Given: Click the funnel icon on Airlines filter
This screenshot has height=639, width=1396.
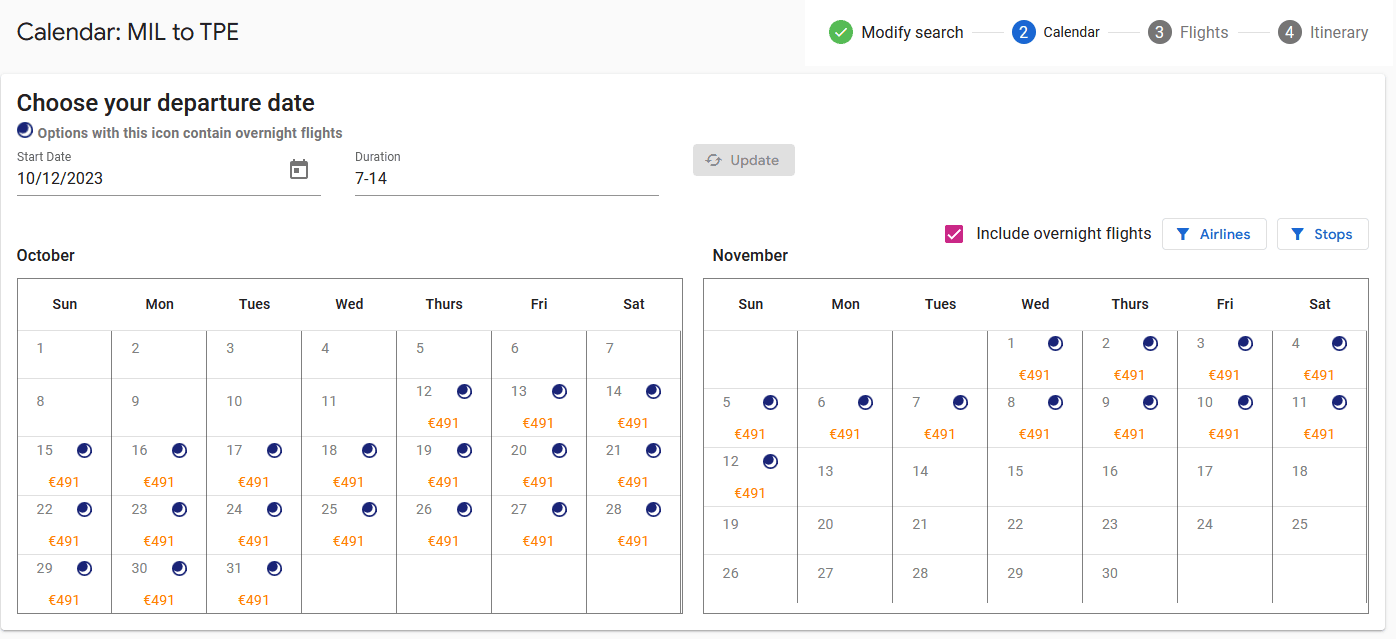Looking at the screenshot, I should [x=1183, y=234].
